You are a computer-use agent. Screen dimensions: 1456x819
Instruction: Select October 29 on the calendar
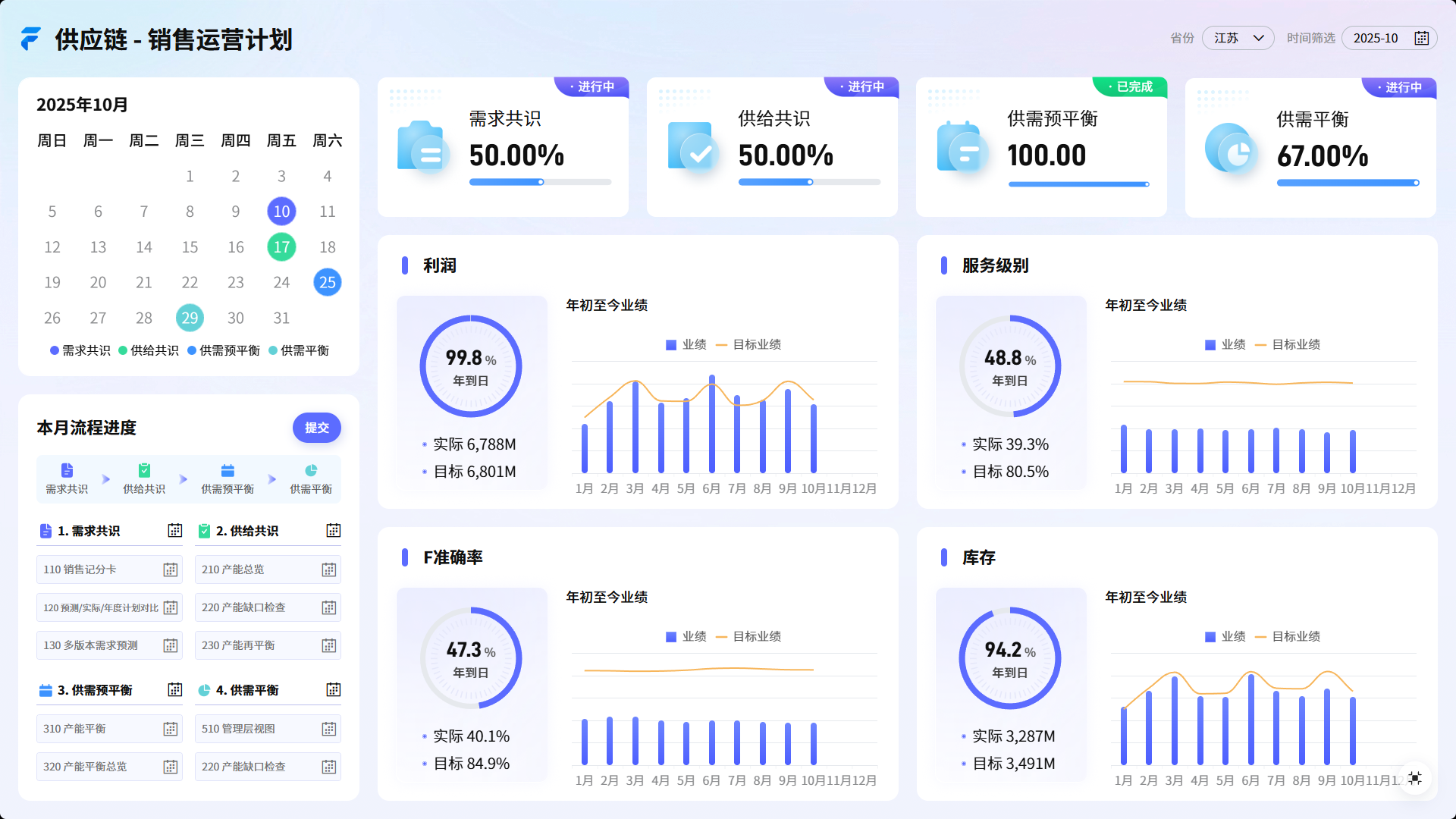point(190,318)
